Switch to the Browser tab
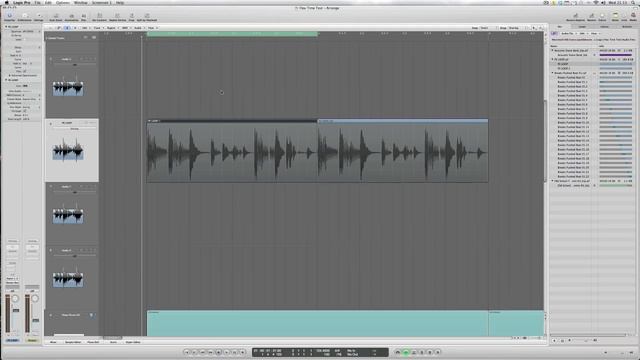 626,27
